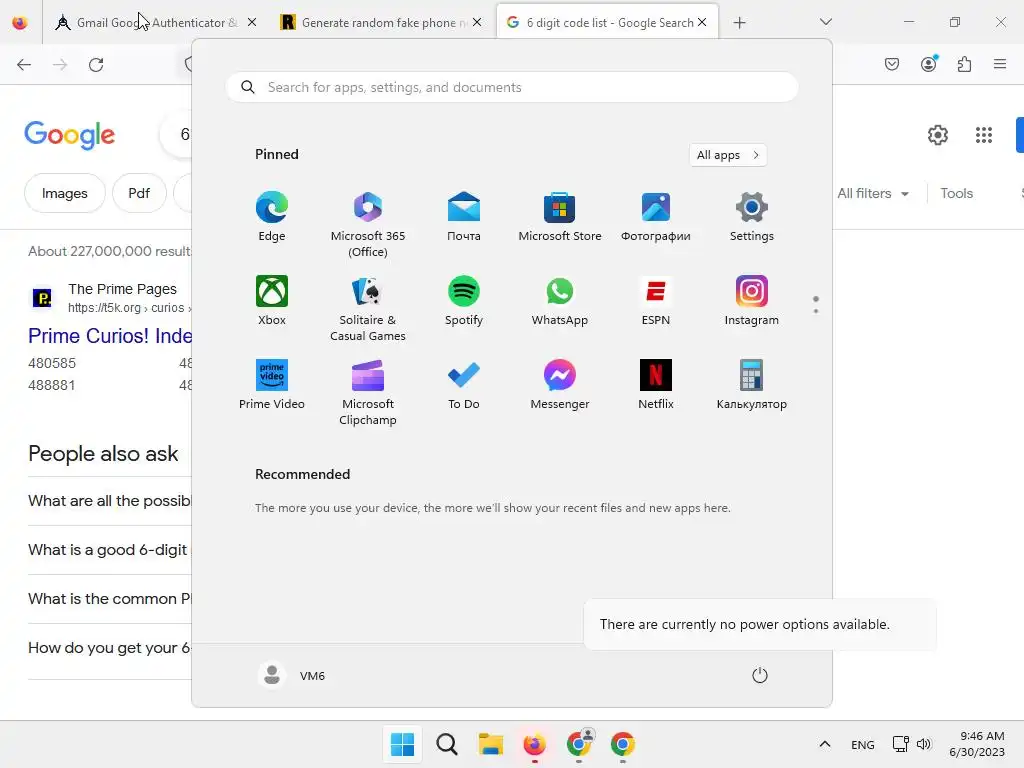
Task: Open Microsoft Store from pinned apps
Action: coord(560,217)
